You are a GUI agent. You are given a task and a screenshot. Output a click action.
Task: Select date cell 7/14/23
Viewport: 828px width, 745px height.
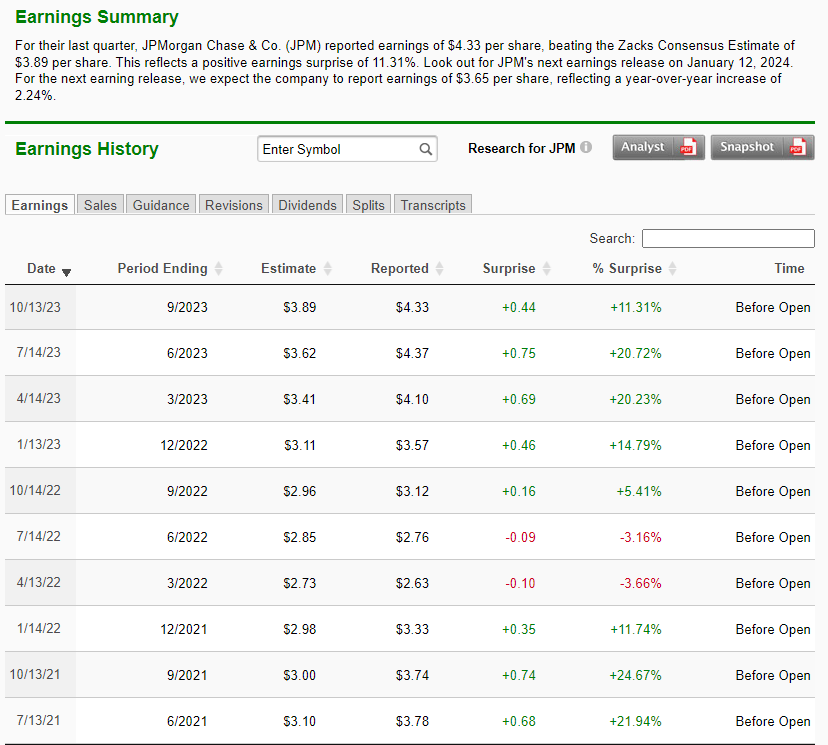(39, 353)
